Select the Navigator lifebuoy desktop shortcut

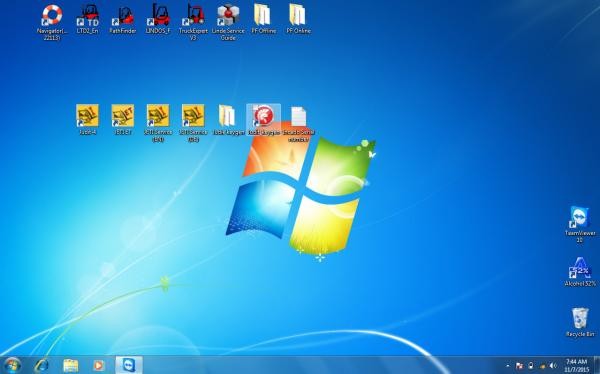click(52, 22)
